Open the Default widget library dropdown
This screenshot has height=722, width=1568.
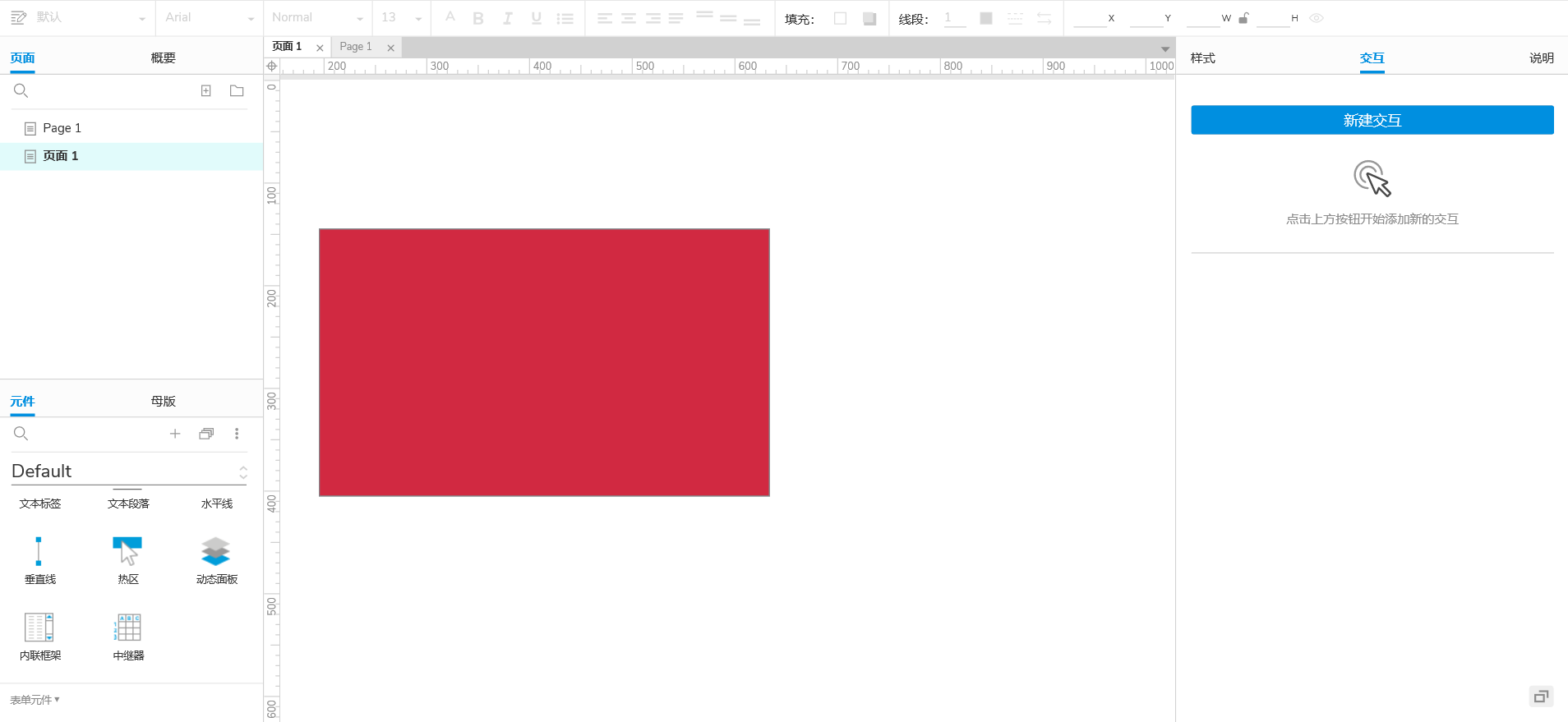[x=129, y=471]
